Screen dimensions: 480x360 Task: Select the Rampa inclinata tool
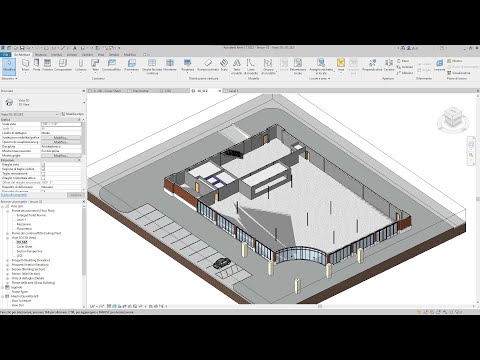coord(208,65)
